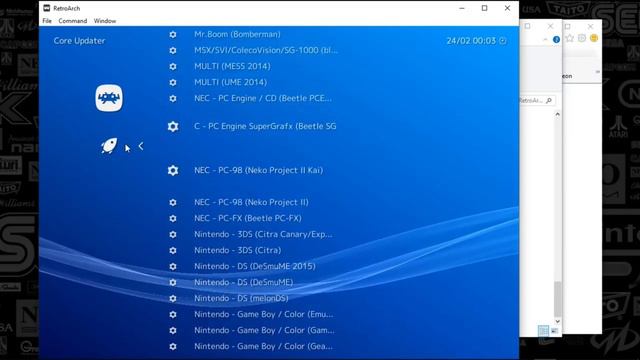640x360 pixels.
Task: Click the Core Updater title
Action: (x=79, y=41)
